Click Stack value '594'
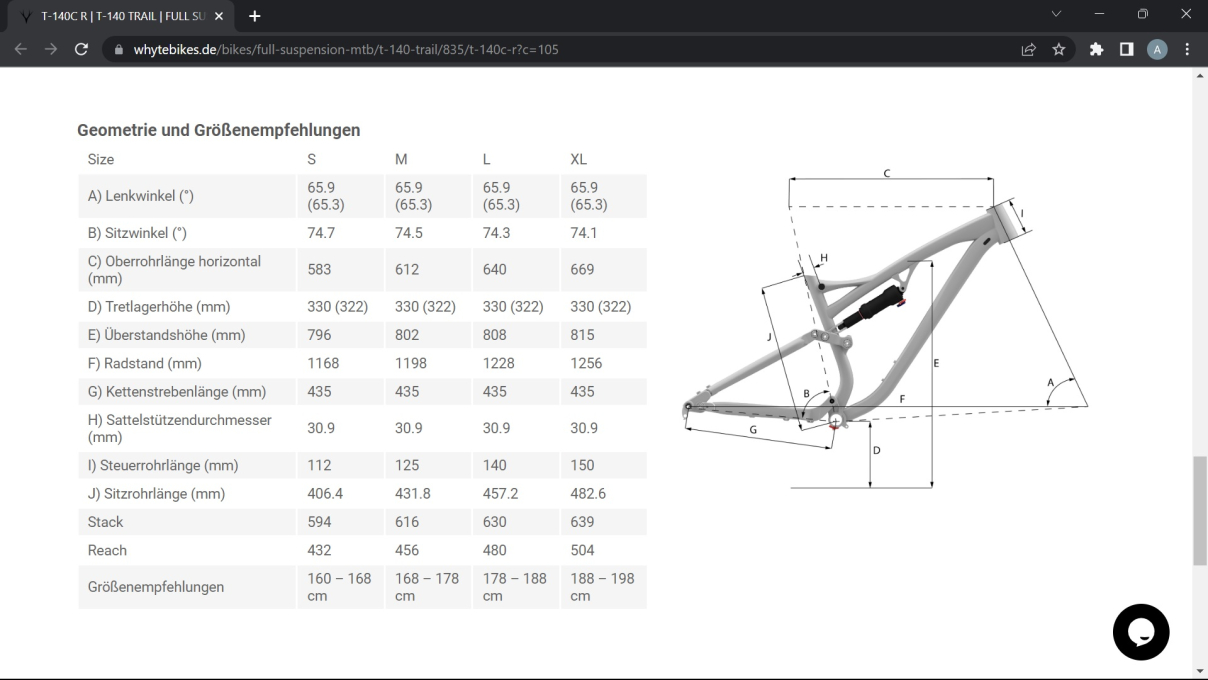The image size is (1208, 680). [x=319, y=522]
